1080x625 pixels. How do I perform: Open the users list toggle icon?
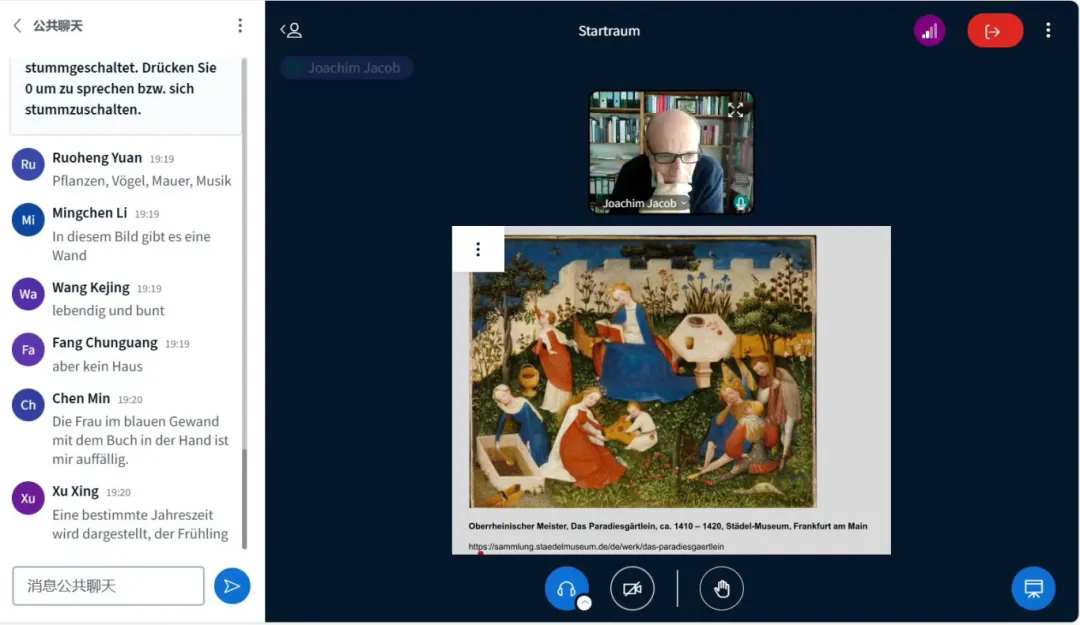point(291,31)
